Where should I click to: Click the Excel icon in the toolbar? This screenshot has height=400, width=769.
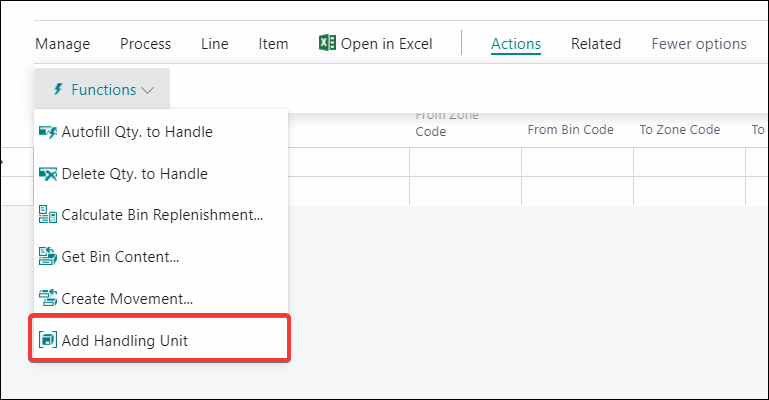tap(327, 43)
